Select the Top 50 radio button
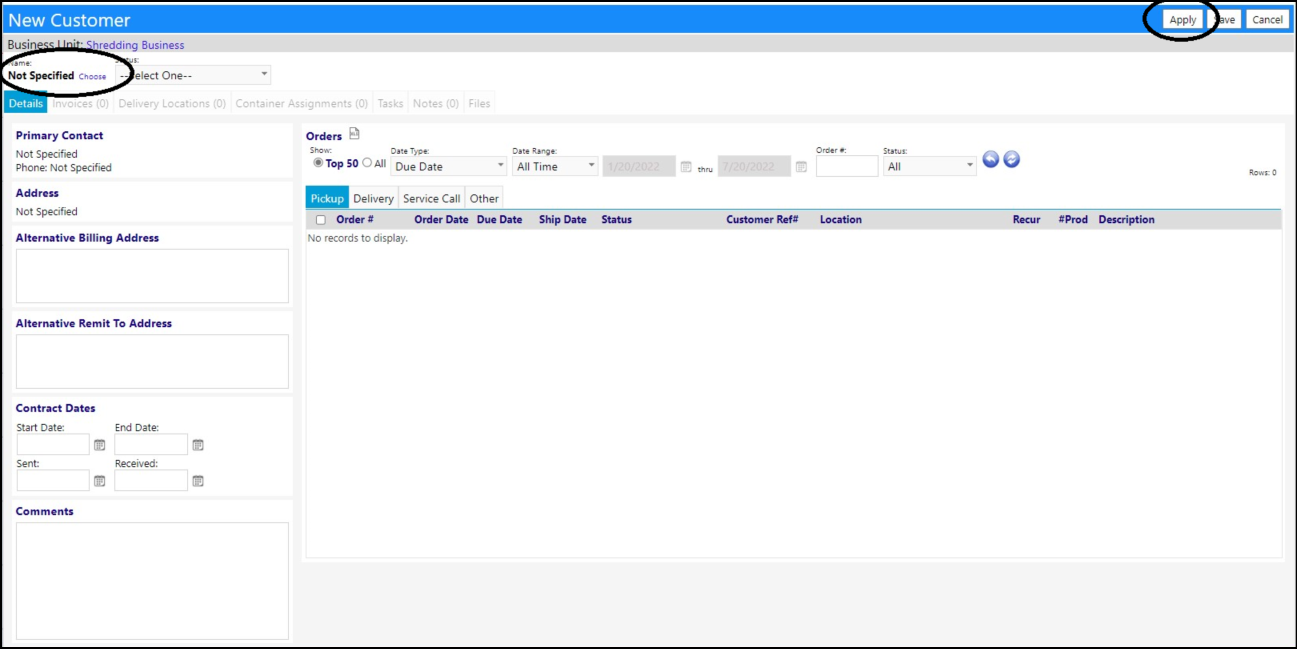This screenshot has width=1297, height=649. tap(318, 163)
